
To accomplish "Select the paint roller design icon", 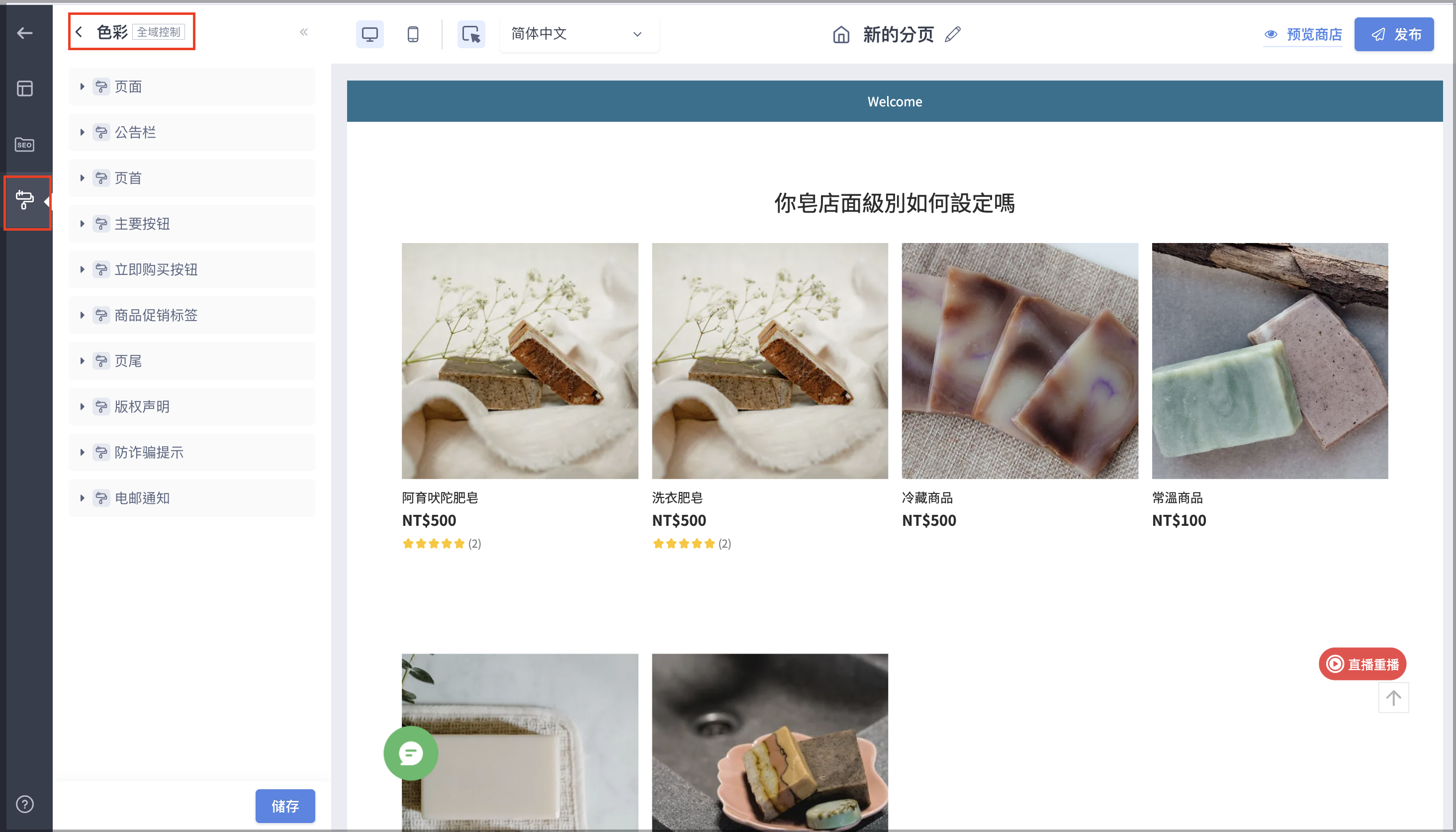I will [x=24, y=200].
